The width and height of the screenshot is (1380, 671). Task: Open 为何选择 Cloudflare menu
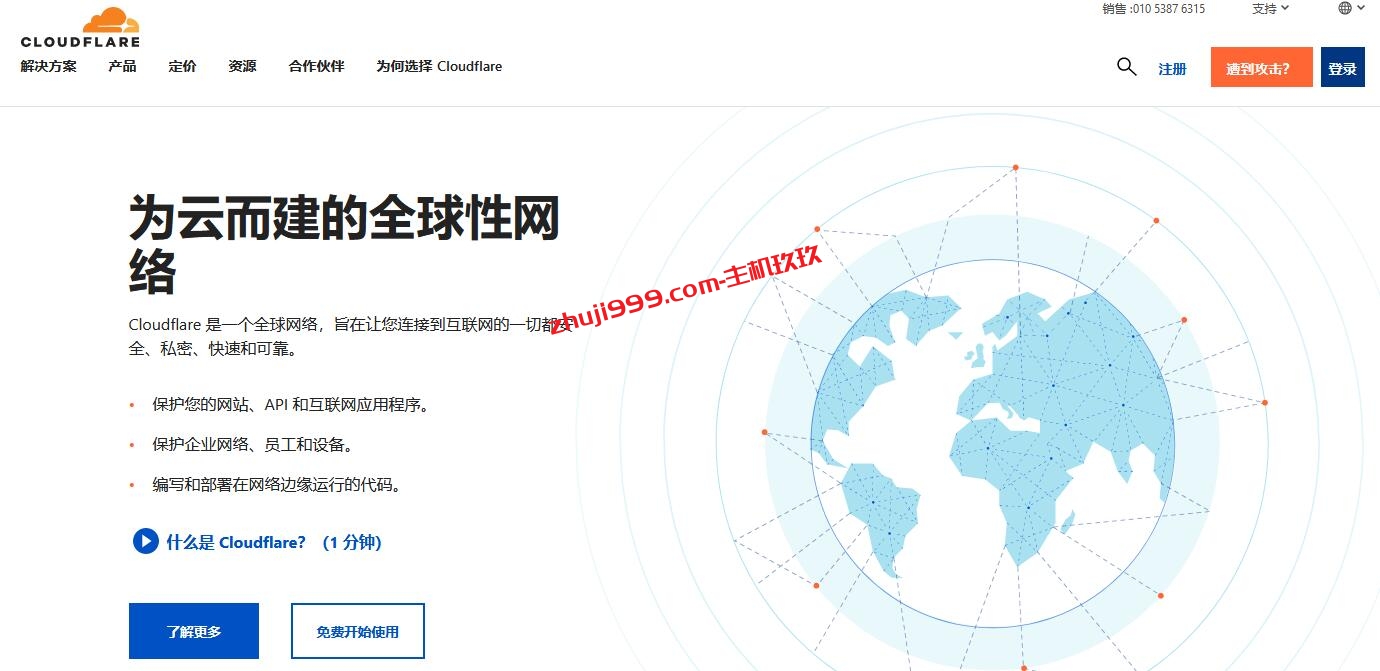(x=439, y=66)
